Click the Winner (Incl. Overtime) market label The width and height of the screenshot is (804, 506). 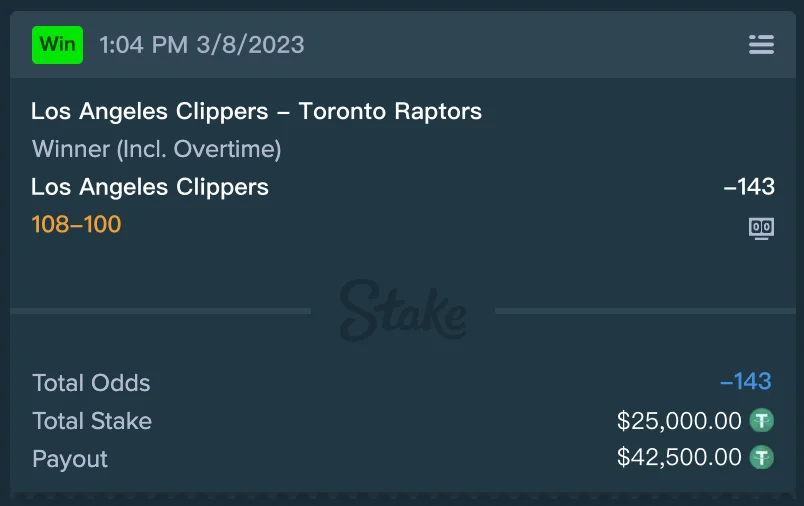coord(156,149)
